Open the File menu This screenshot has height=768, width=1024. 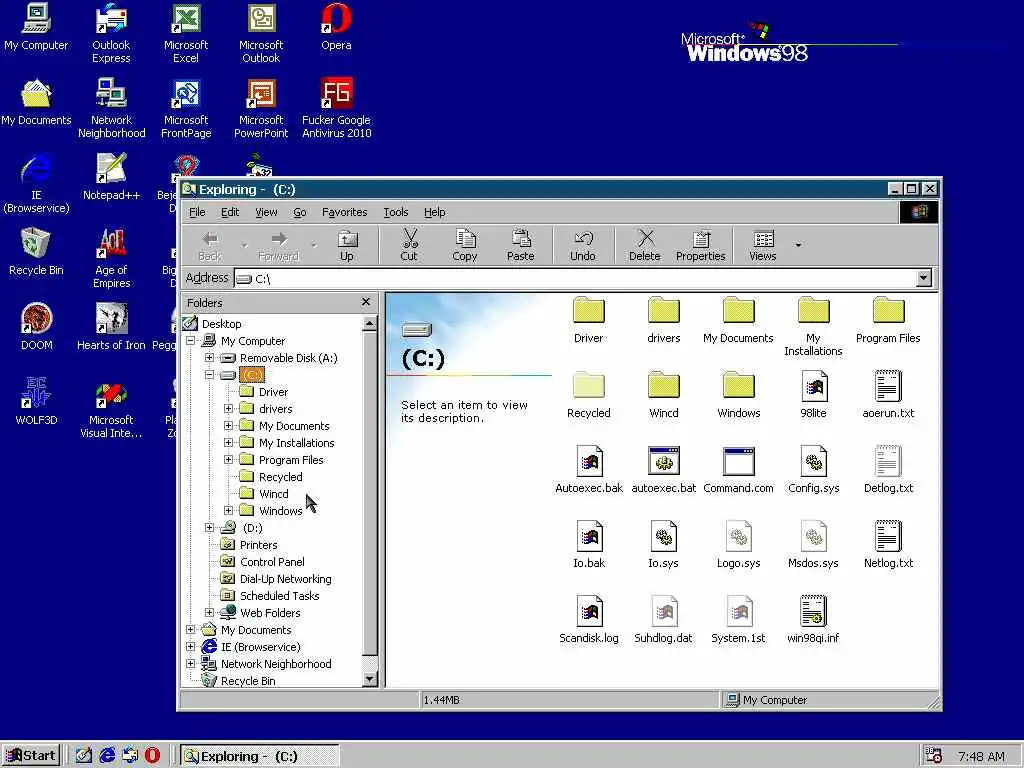197,212
